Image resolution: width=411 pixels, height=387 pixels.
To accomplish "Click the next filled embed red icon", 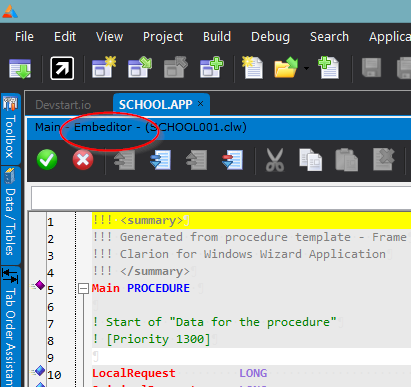I will tap(232, 160).
